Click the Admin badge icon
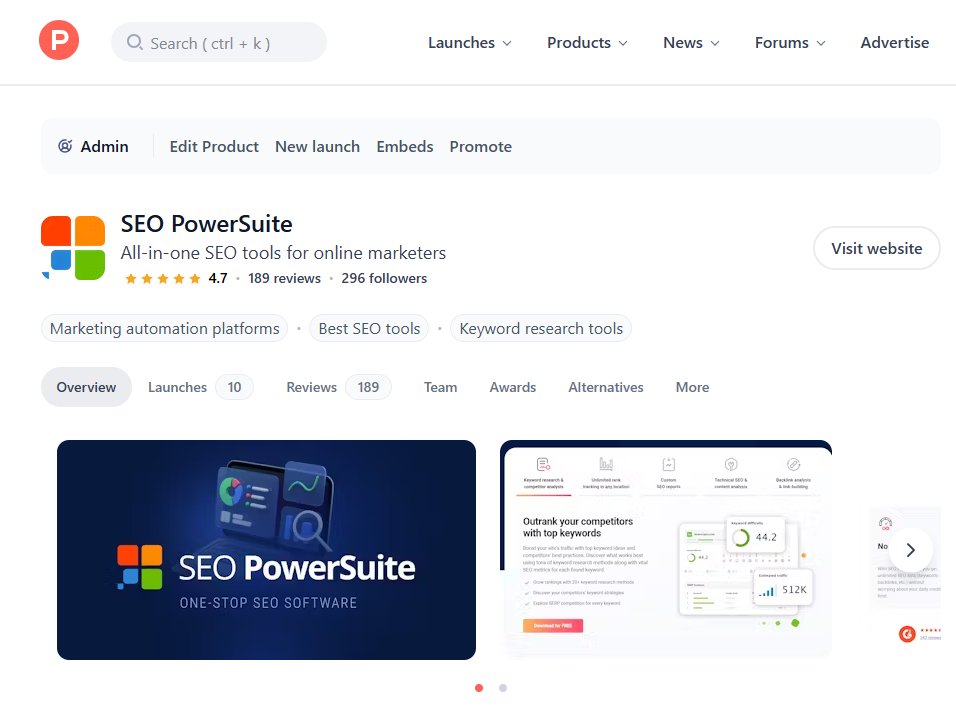Screen dimensions: 956x718 click(65, 146)
